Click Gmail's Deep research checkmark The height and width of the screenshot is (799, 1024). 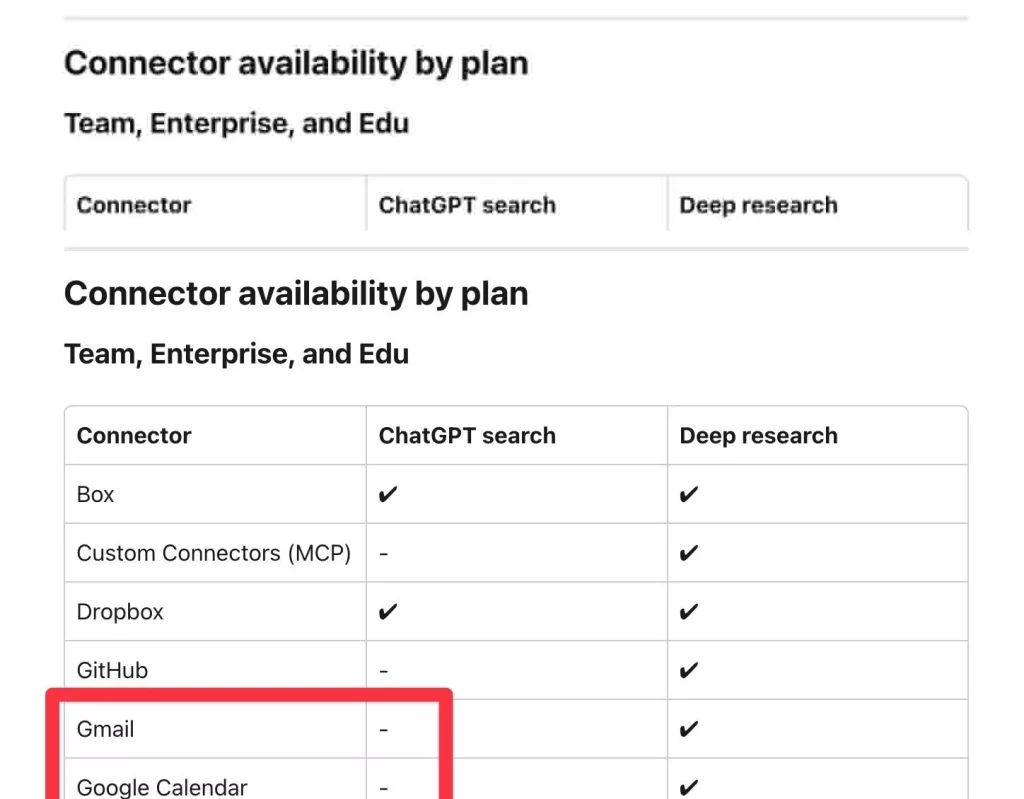click(x=689, y=729)
